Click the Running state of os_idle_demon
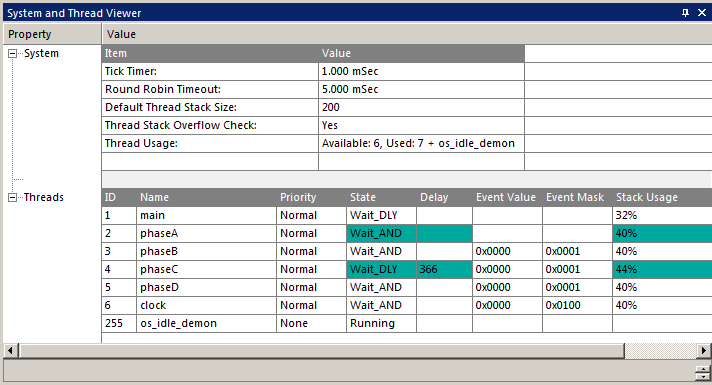Screen dimensions: 712x385 (381, 323)
